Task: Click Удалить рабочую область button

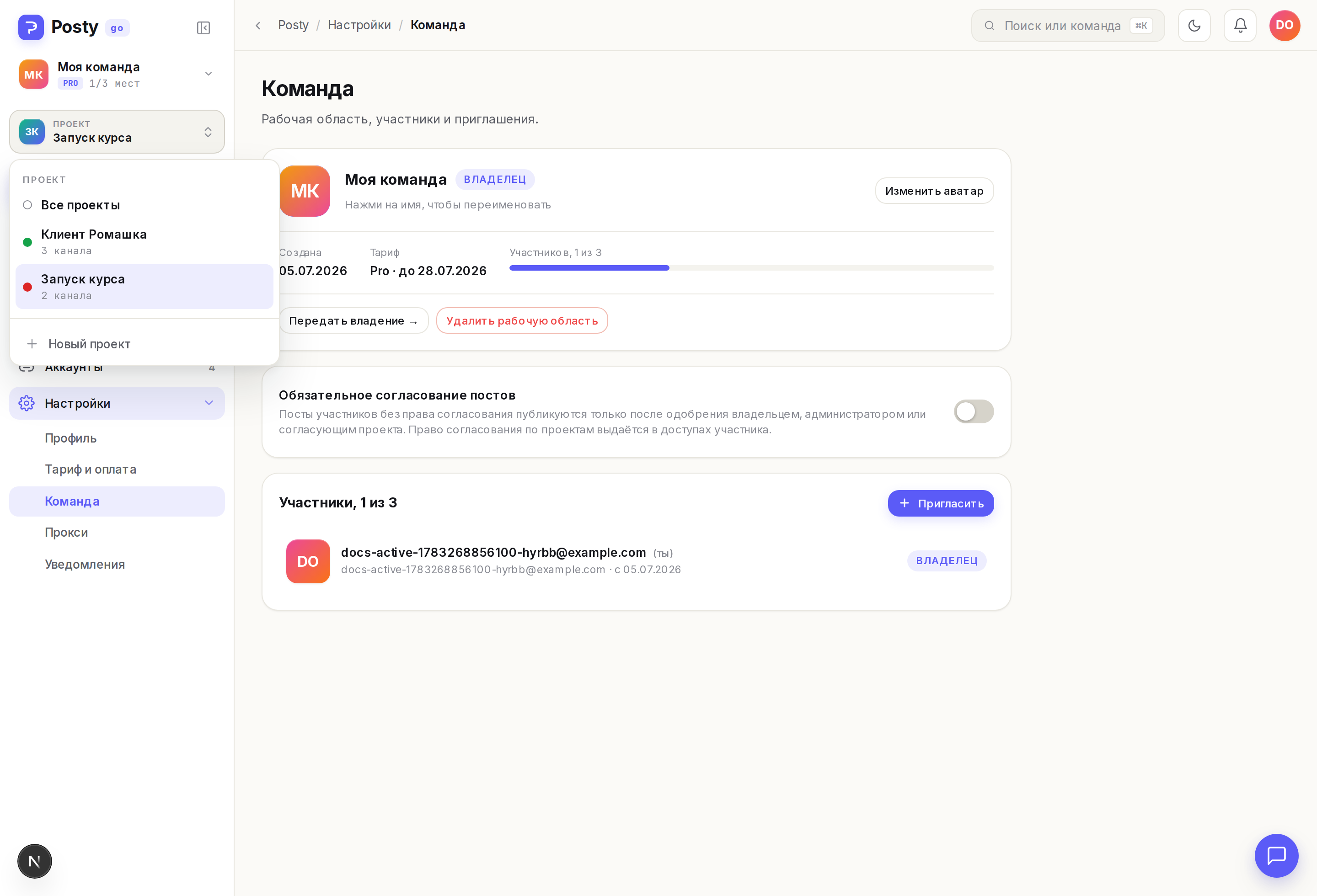Action: click(x=522, y=320)
